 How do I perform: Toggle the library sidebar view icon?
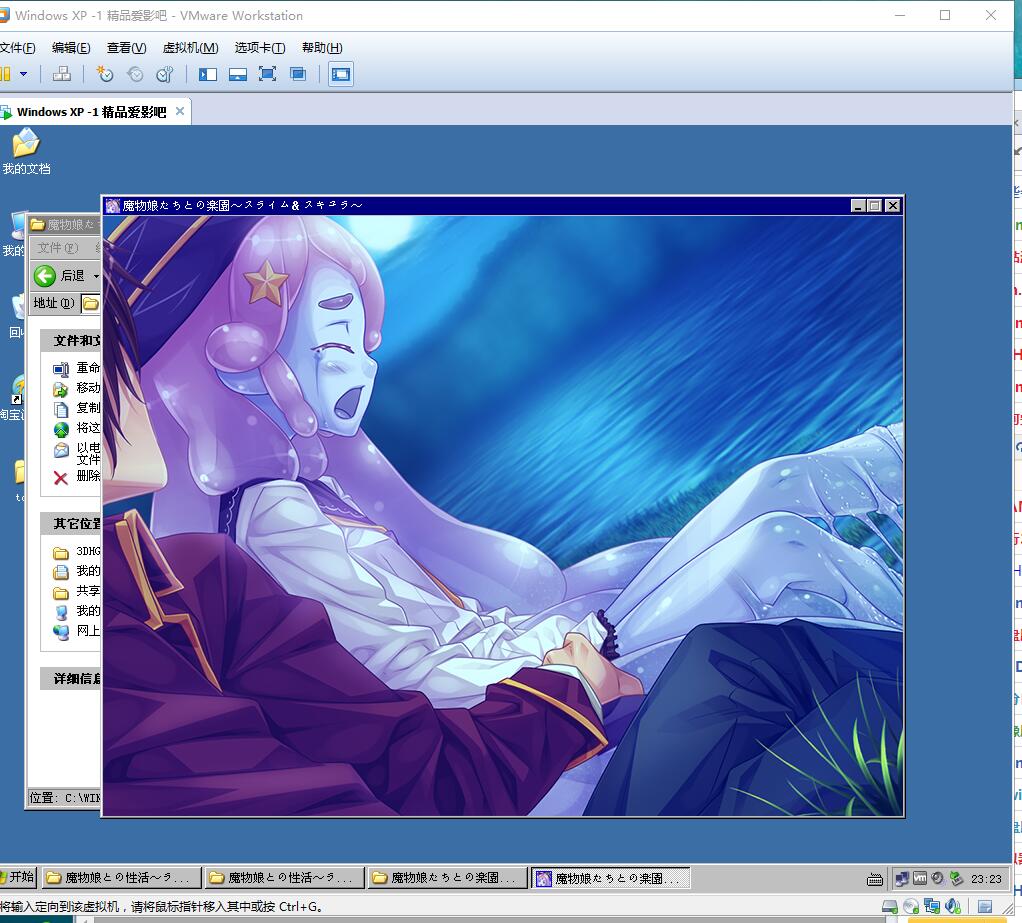pos(208,74)
